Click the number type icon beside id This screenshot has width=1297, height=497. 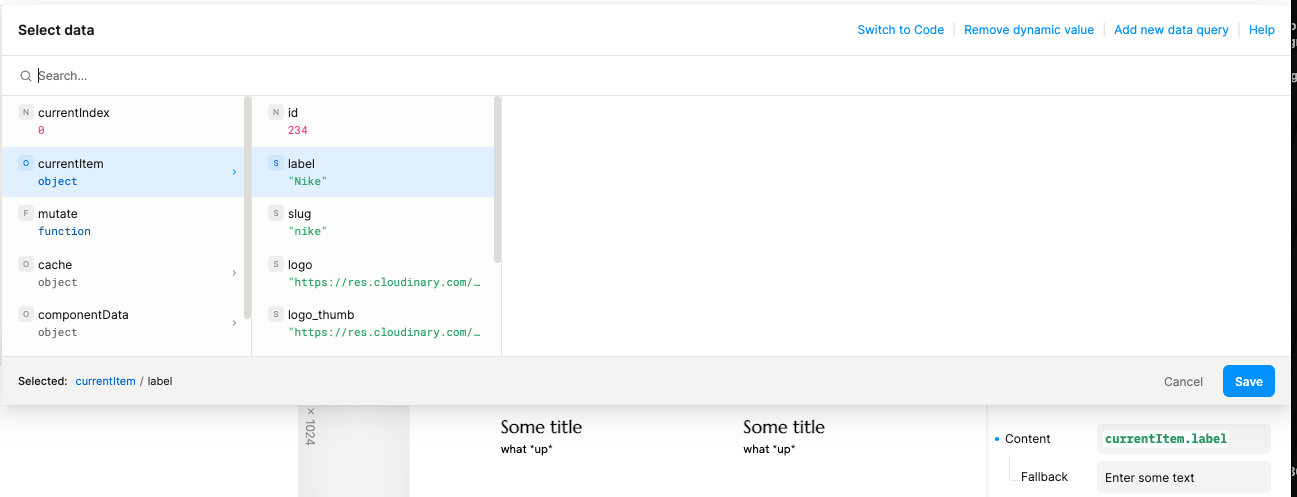click(x=276, y=113)
